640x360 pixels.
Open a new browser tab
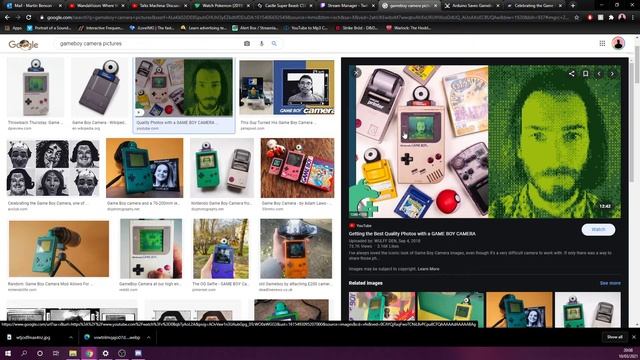(573, 6)
